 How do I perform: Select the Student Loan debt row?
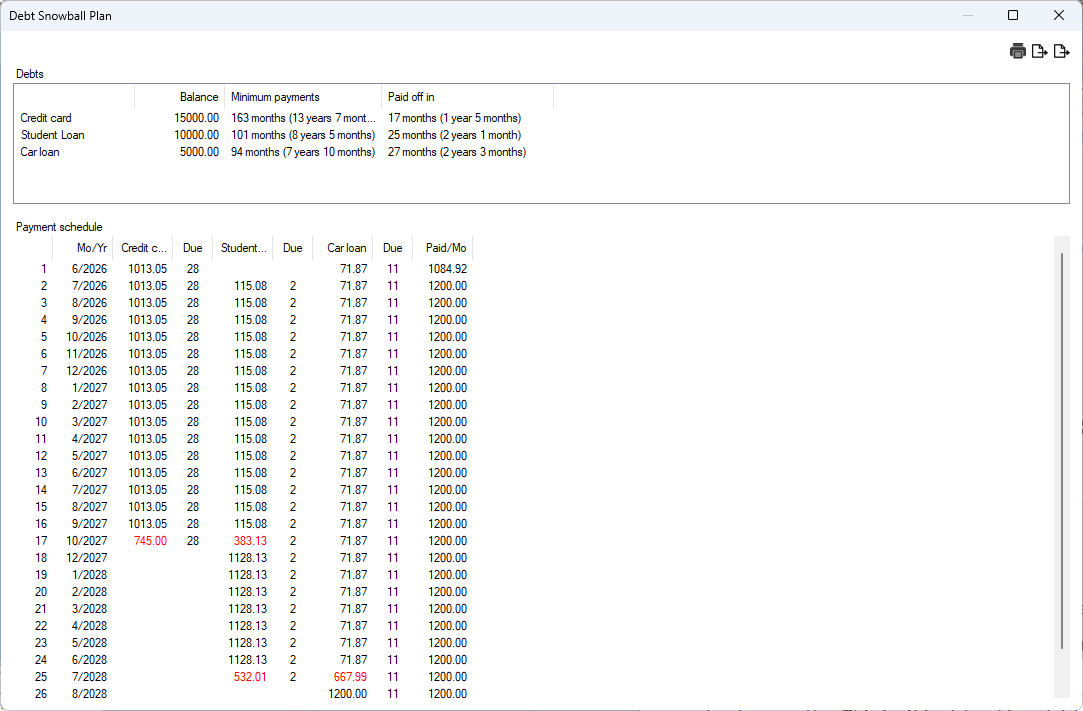[x=52, y=135]
